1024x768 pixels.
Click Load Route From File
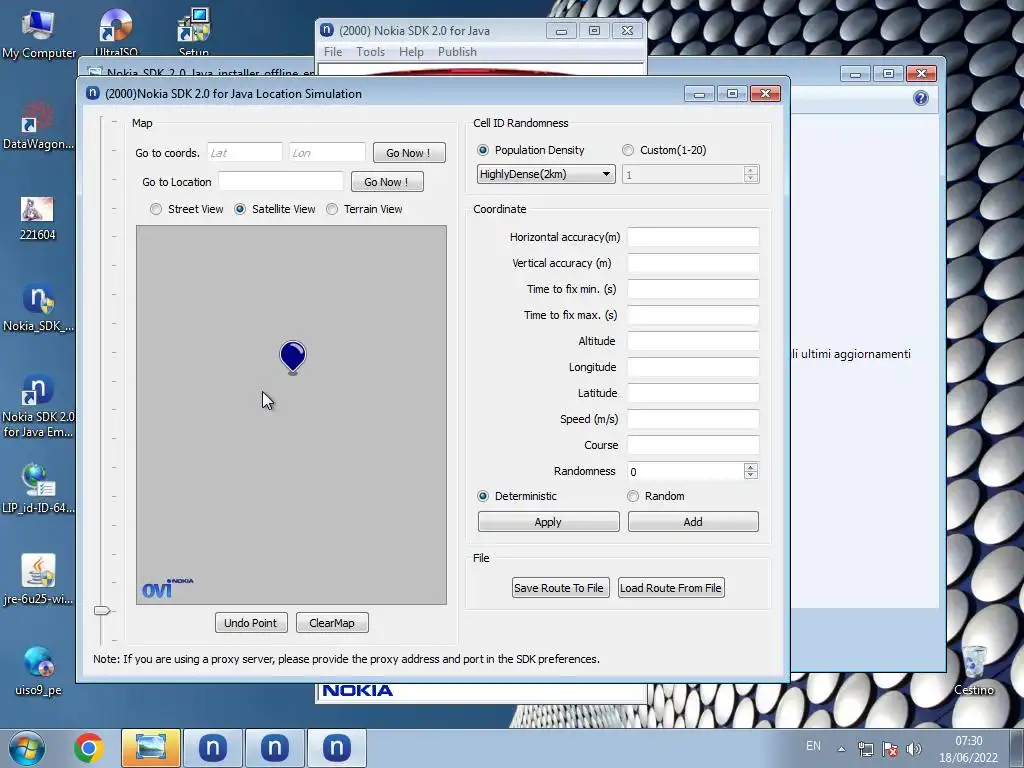[x=671, y=588]
